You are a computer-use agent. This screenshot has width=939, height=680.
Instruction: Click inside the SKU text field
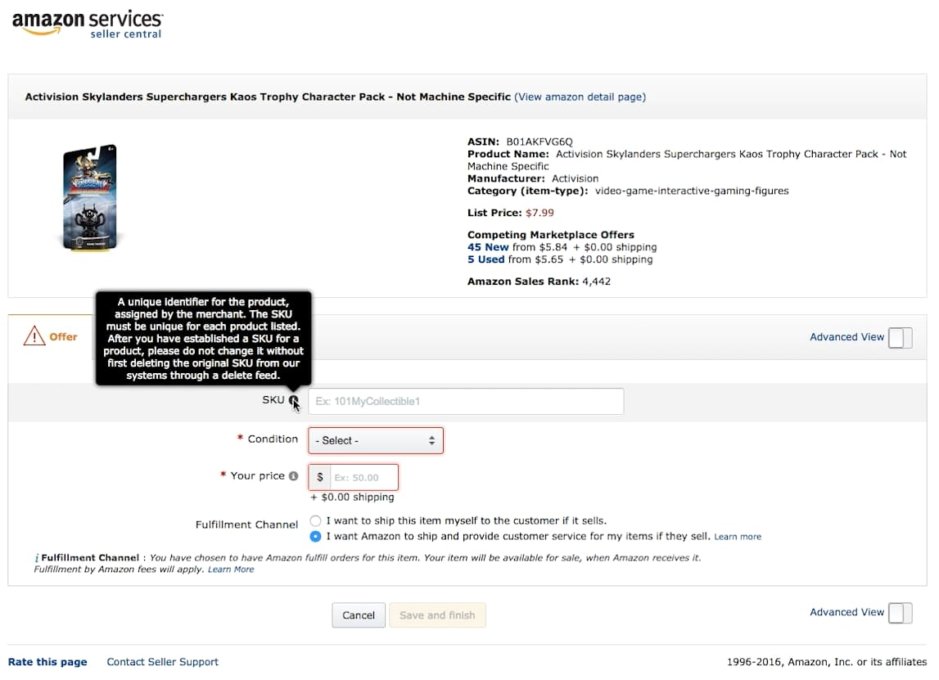click(465, 401)
